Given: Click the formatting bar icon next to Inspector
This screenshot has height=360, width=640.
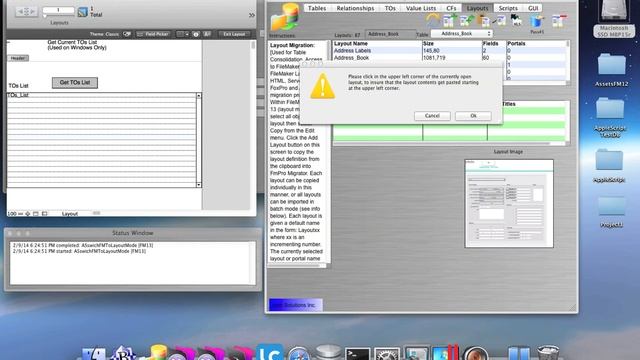Looking at the screenshot, I should 207,34.
